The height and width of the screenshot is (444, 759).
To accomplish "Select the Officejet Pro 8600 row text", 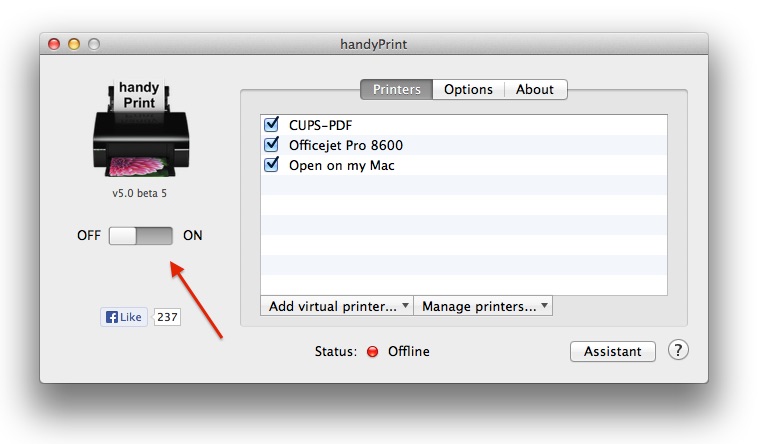I will point(346,145).
